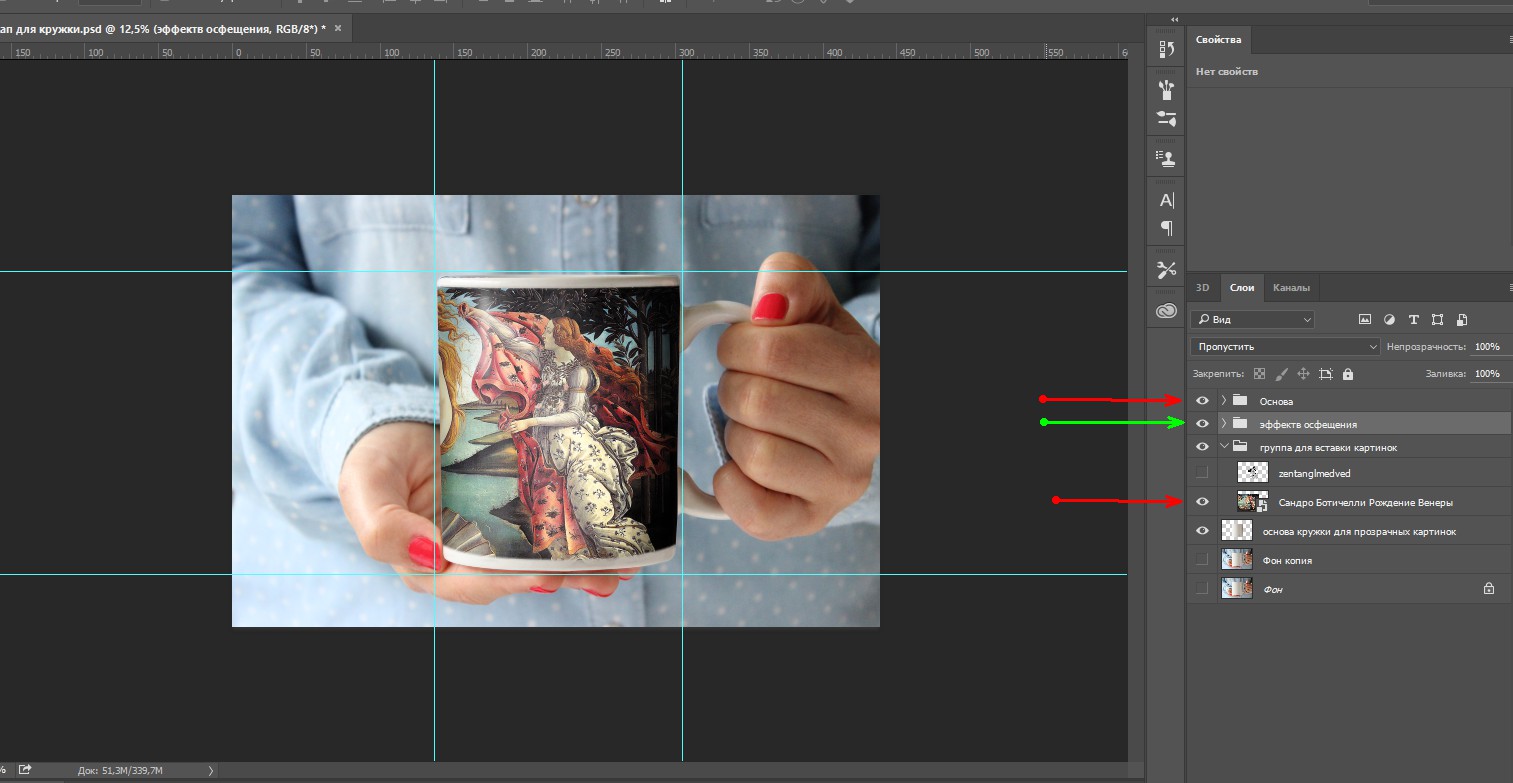Switch to the Каналы tab
This screenshot has width=1513, height=783.
click(1291, 288)
